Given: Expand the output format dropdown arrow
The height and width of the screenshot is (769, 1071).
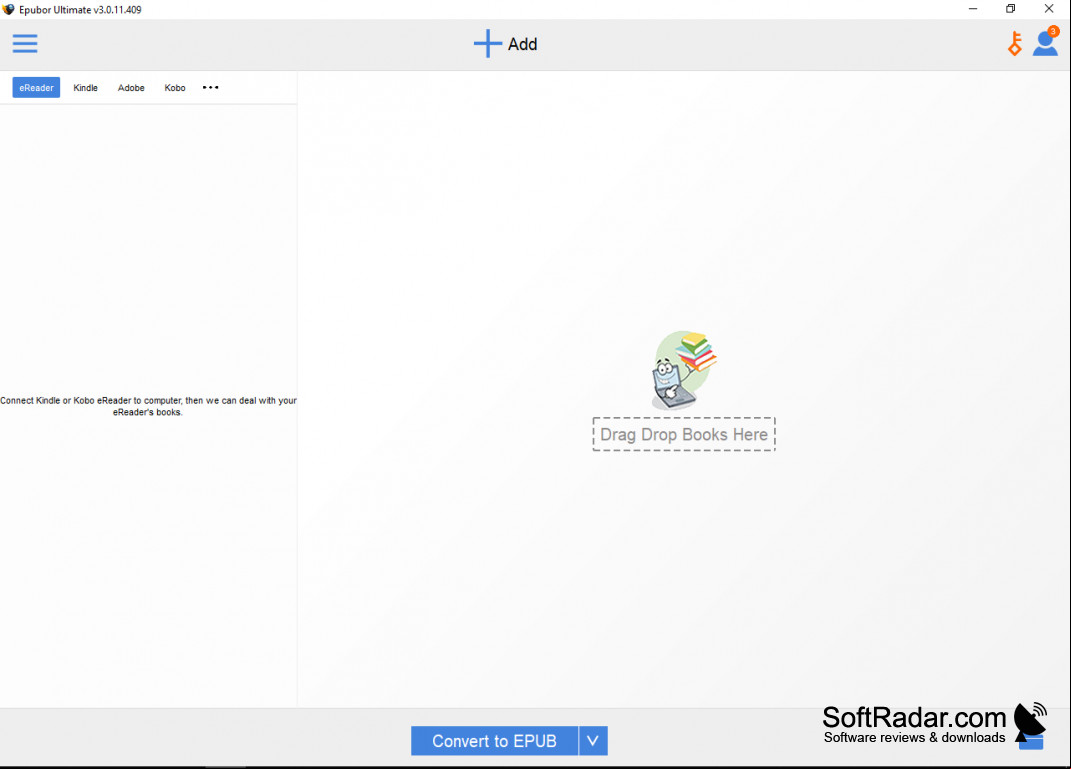Looking at the screenshot, I should 593,741.
